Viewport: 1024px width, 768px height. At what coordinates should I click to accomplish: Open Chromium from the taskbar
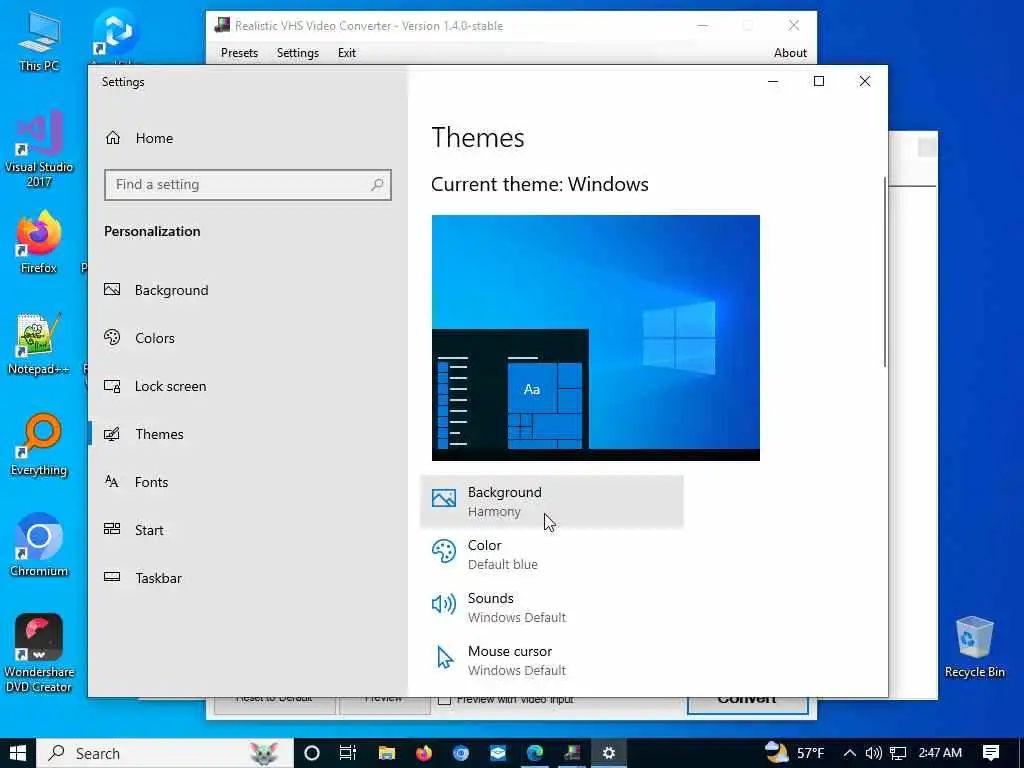tap(461, 753)
